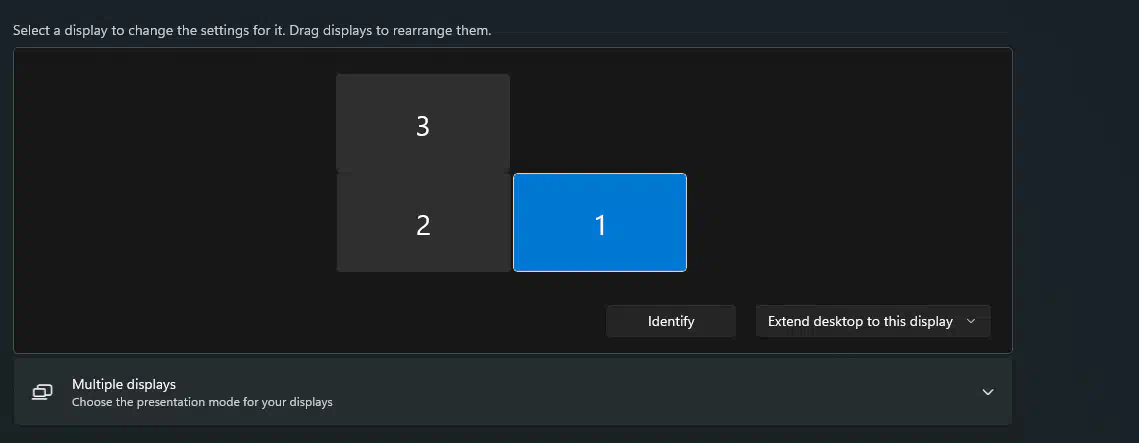The width and height of the screenshot is (1139, 443).
Task: Click the number 2 label on gray display
Action: pyautogui.click(x=423, y=225)
